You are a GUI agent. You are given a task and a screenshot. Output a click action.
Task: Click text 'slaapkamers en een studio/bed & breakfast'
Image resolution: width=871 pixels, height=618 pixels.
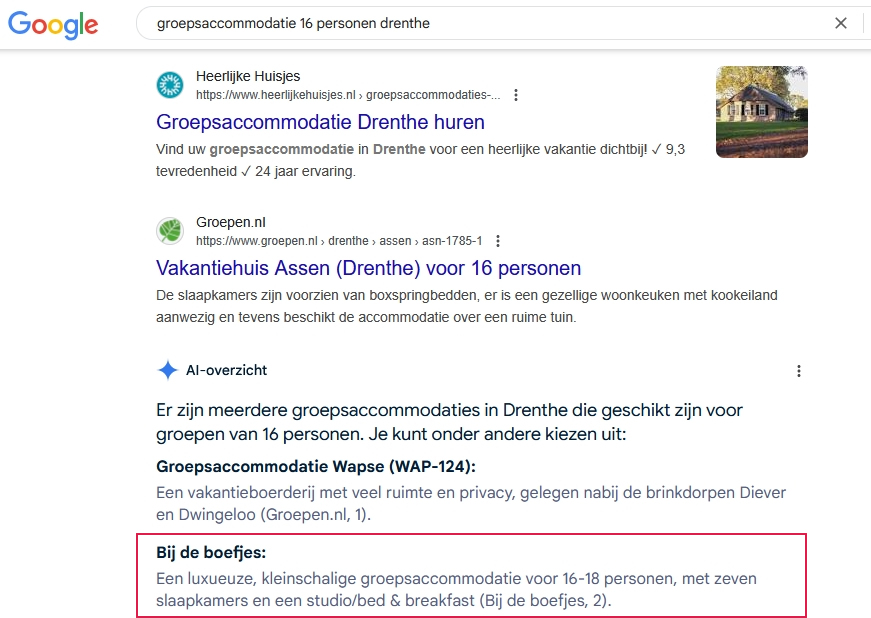[x=316, y=601]
